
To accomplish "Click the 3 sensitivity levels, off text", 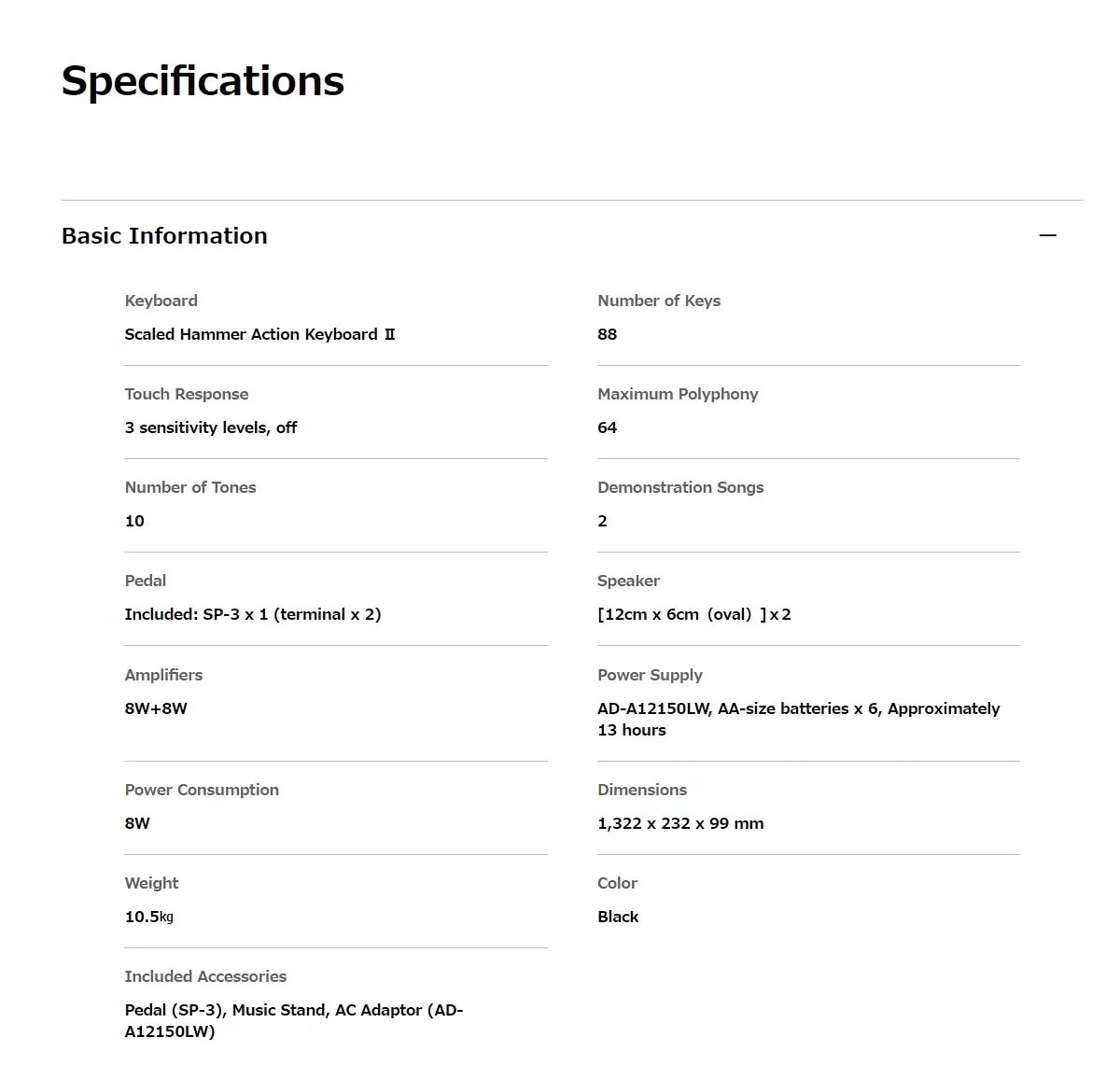I will tap(211, 427).
